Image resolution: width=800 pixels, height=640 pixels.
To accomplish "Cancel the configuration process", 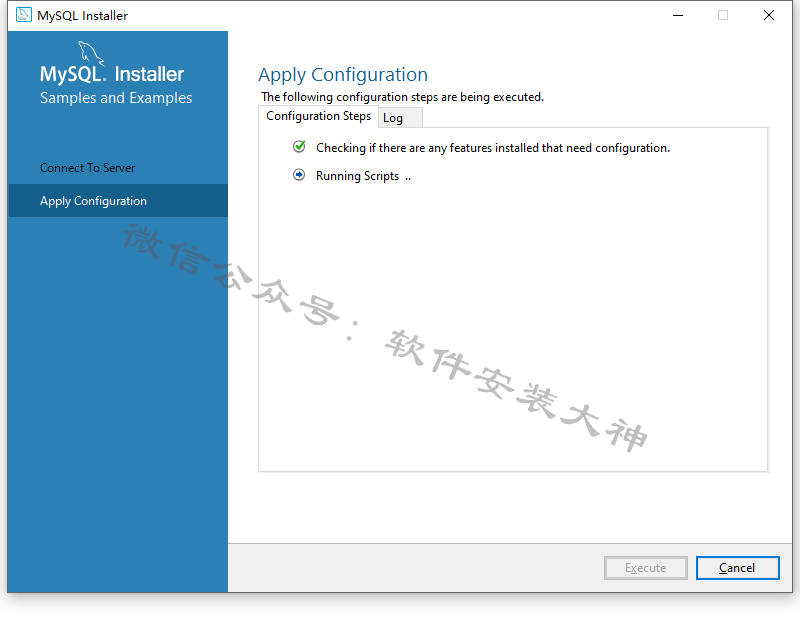I will tap(737, 568).
